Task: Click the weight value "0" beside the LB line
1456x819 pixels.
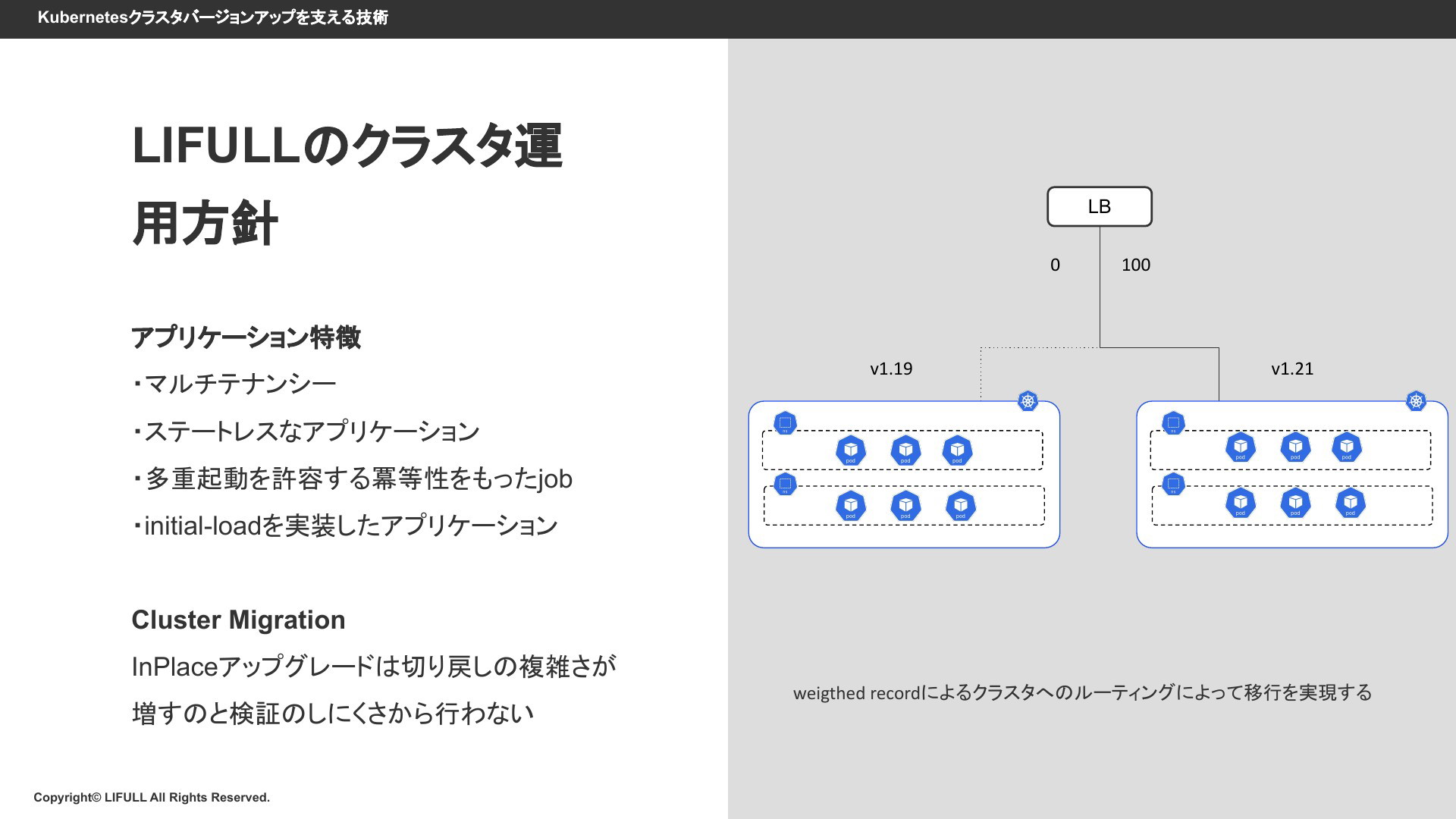Action: tap(1055, 265)
